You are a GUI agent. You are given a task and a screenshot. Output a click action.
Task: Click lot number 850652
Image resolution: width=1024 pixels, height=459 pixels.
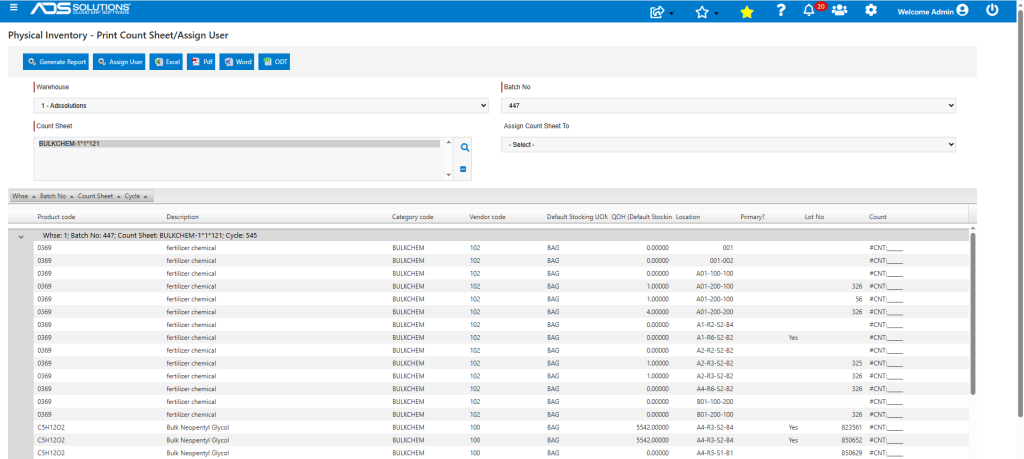pos(852,440)
